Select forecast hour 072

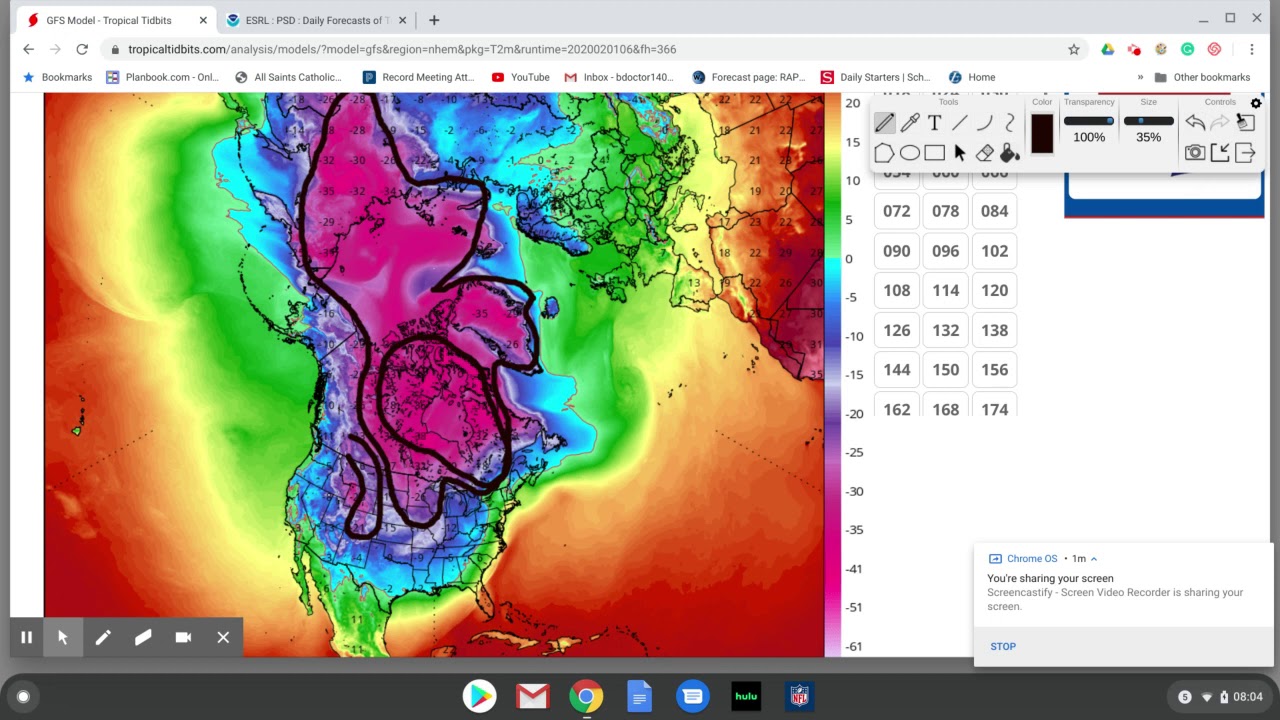897,211
